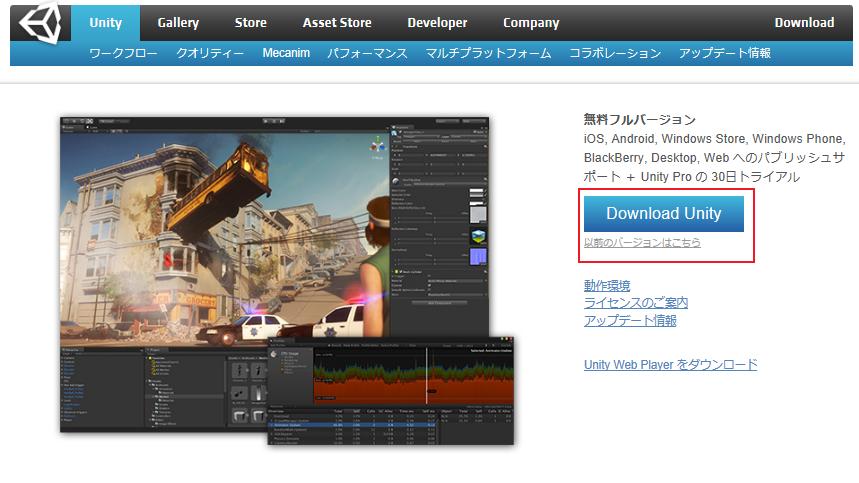The width and height of the screenshot is (859, 483).
Task: Open the ライセンスのご案内 link
Action: (x=636, y=303)
